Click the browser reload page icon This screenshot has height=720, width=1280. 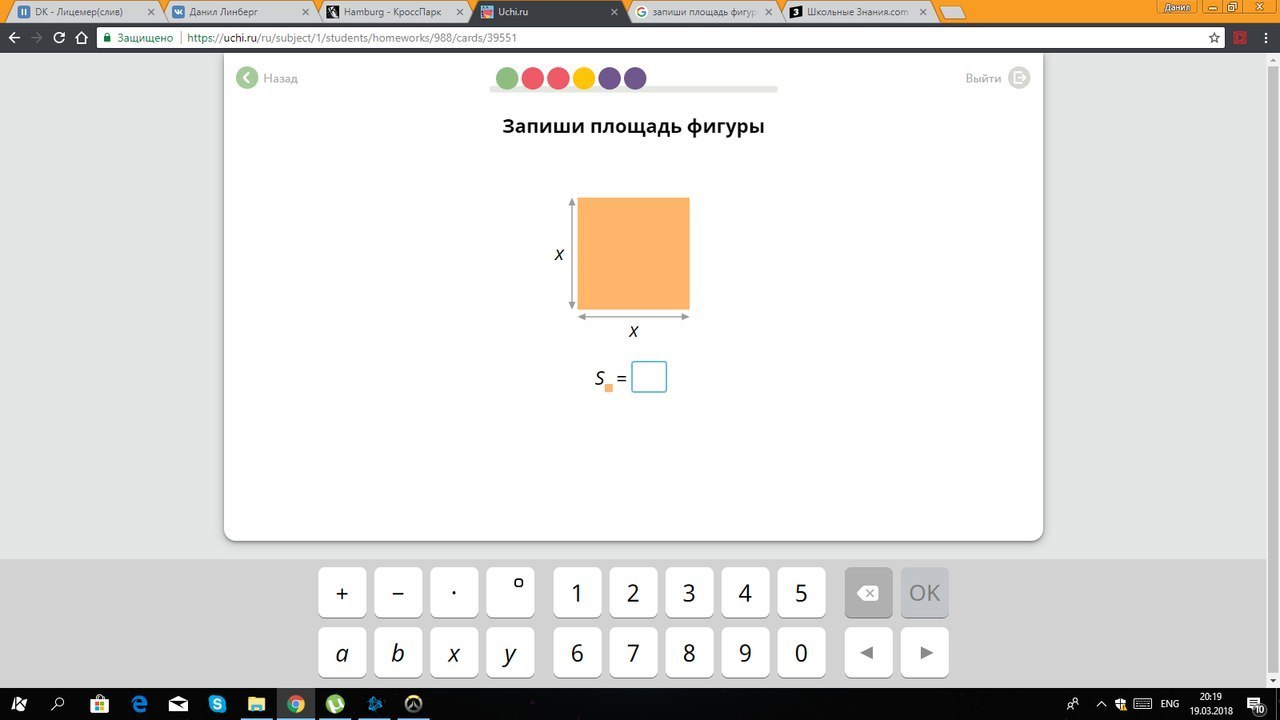[59, 38]
